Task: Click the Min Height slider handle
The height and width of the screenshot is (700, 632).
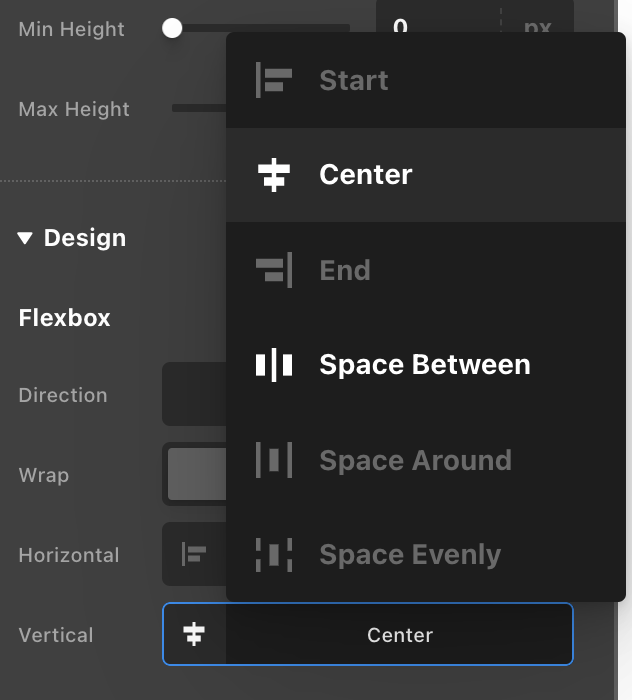Action: (x=172, y=29)
